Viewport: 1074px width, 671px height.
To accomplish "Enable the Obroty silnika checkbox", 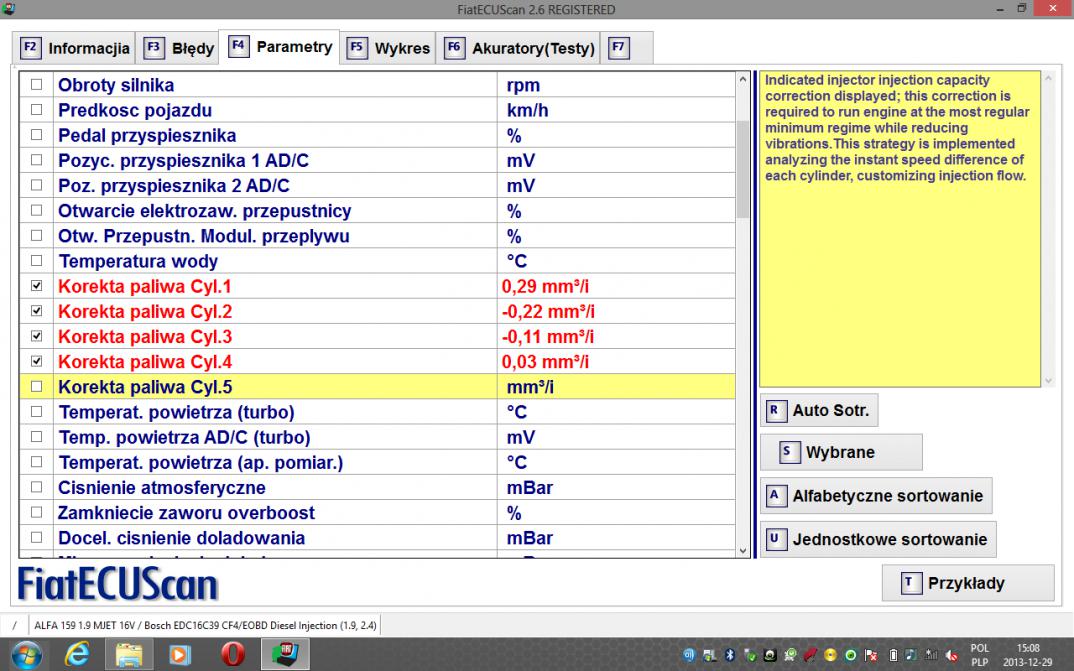I will (36, 84).
